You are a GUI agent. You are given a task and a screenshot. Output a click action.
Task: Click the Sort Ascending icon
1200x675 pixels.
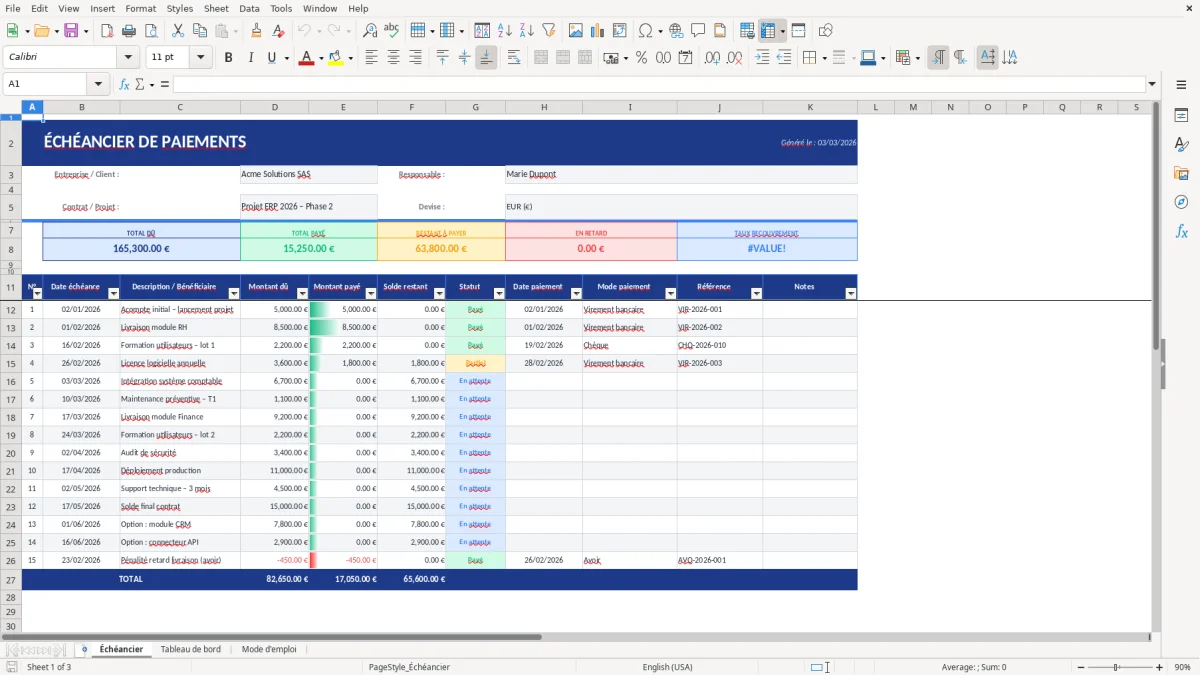point(505,30)
